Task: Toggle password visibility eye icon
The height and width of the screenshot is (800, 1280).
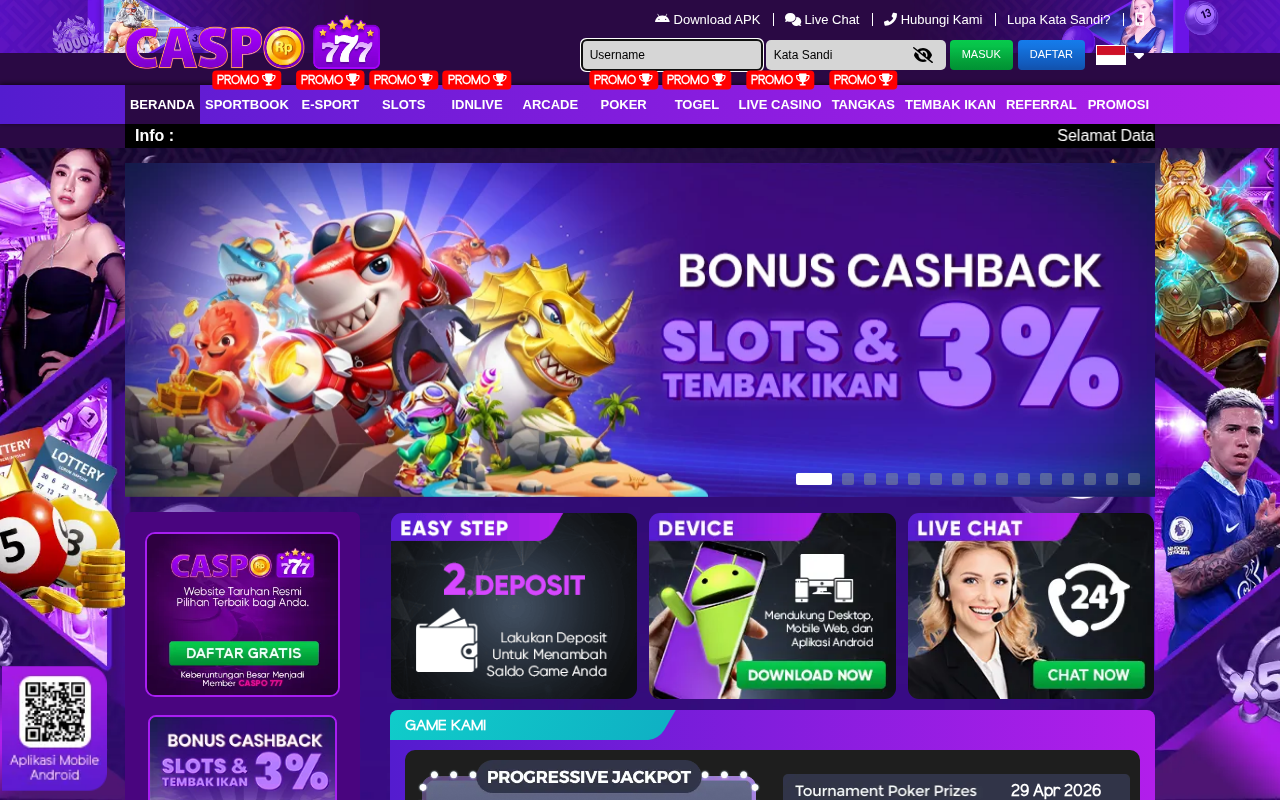Action: 923,55
